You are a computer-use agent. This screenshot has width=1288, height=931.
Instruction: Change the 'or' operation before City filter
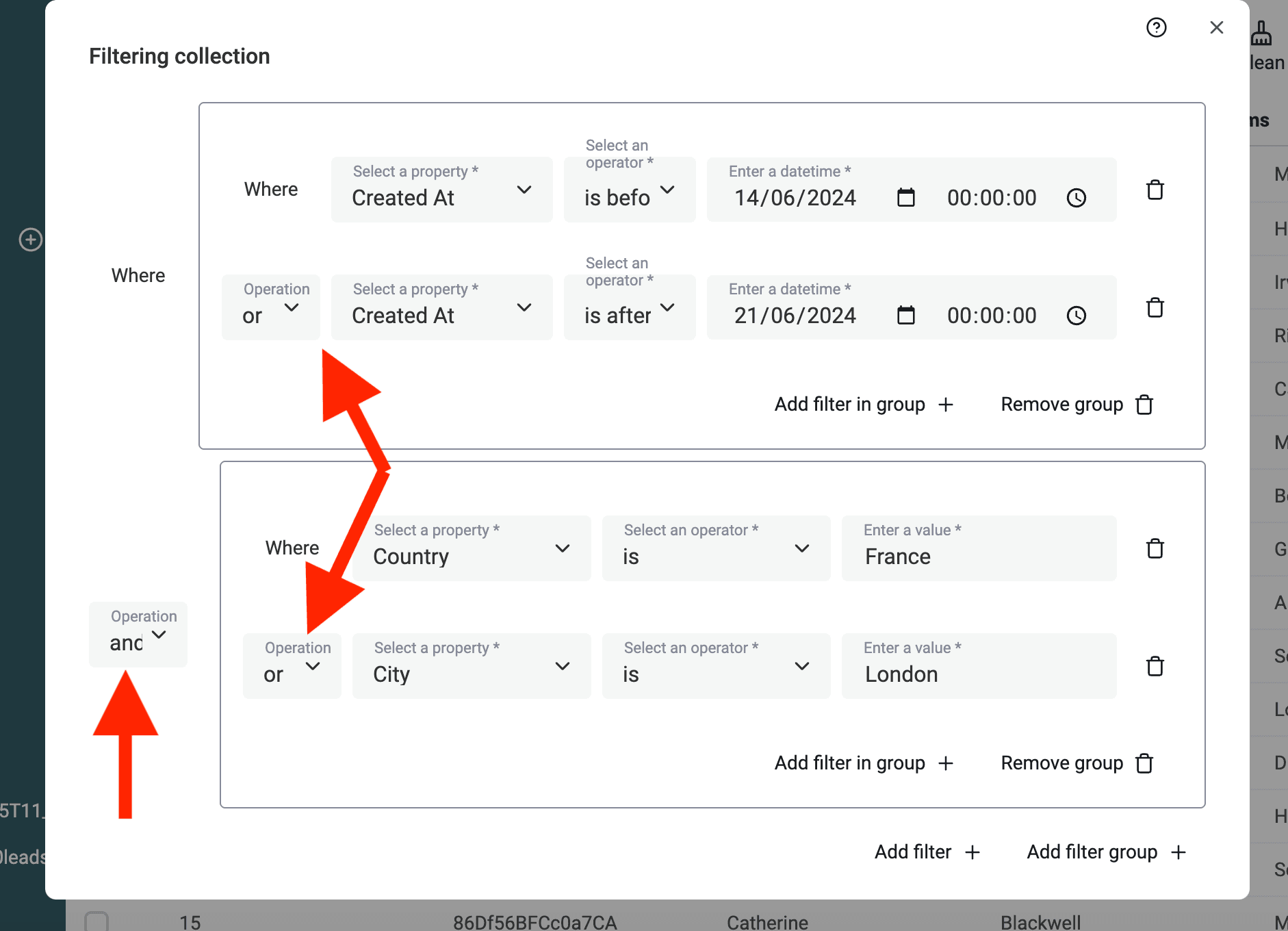pos(292,667)
